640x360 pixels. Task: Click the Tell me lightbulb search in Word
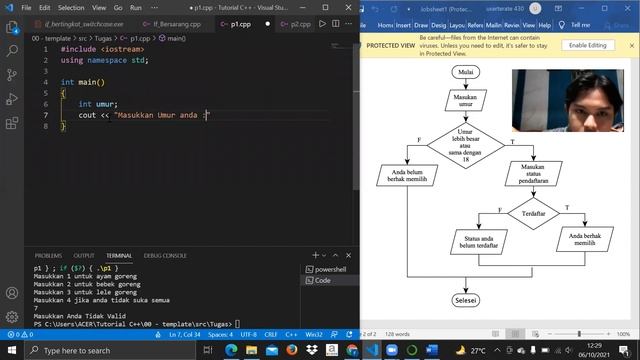click(x=574, y=25)
